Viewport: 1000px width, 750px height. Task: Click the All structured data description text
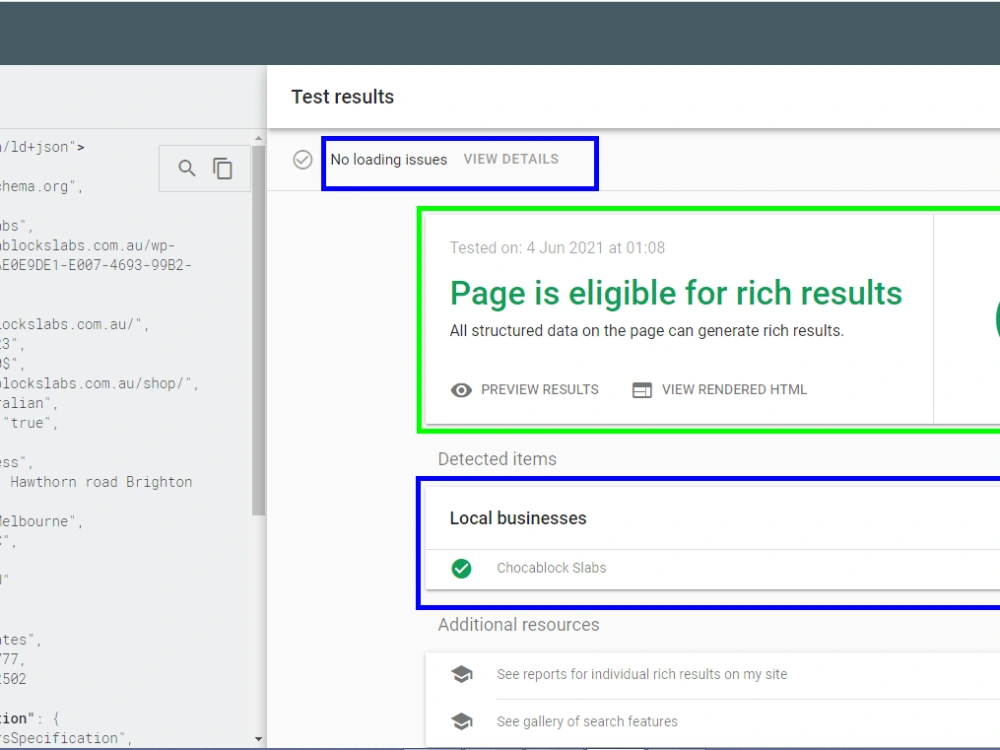pyautogui.click(x=647, y=331)
